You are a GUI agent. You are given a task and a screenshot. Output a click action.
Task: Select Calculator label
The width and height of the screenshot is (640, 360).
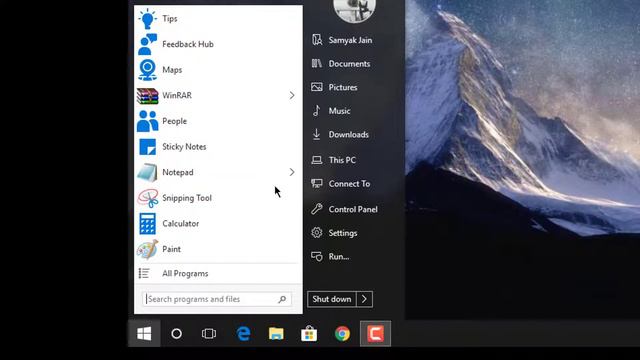pyautogui.click(x=180, y=224)
